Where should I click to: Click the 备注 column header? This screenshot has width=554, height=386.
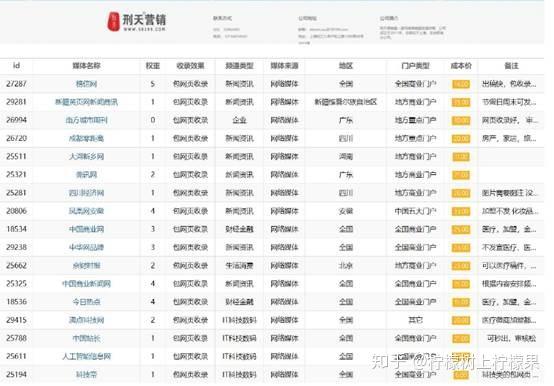511,66
